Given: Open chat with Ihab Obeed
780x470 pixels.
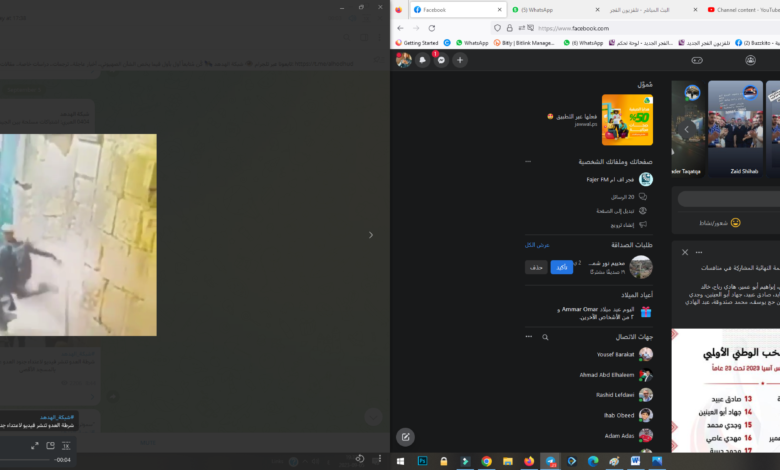Looking at the screenshot, I should (x=628, y=415).
